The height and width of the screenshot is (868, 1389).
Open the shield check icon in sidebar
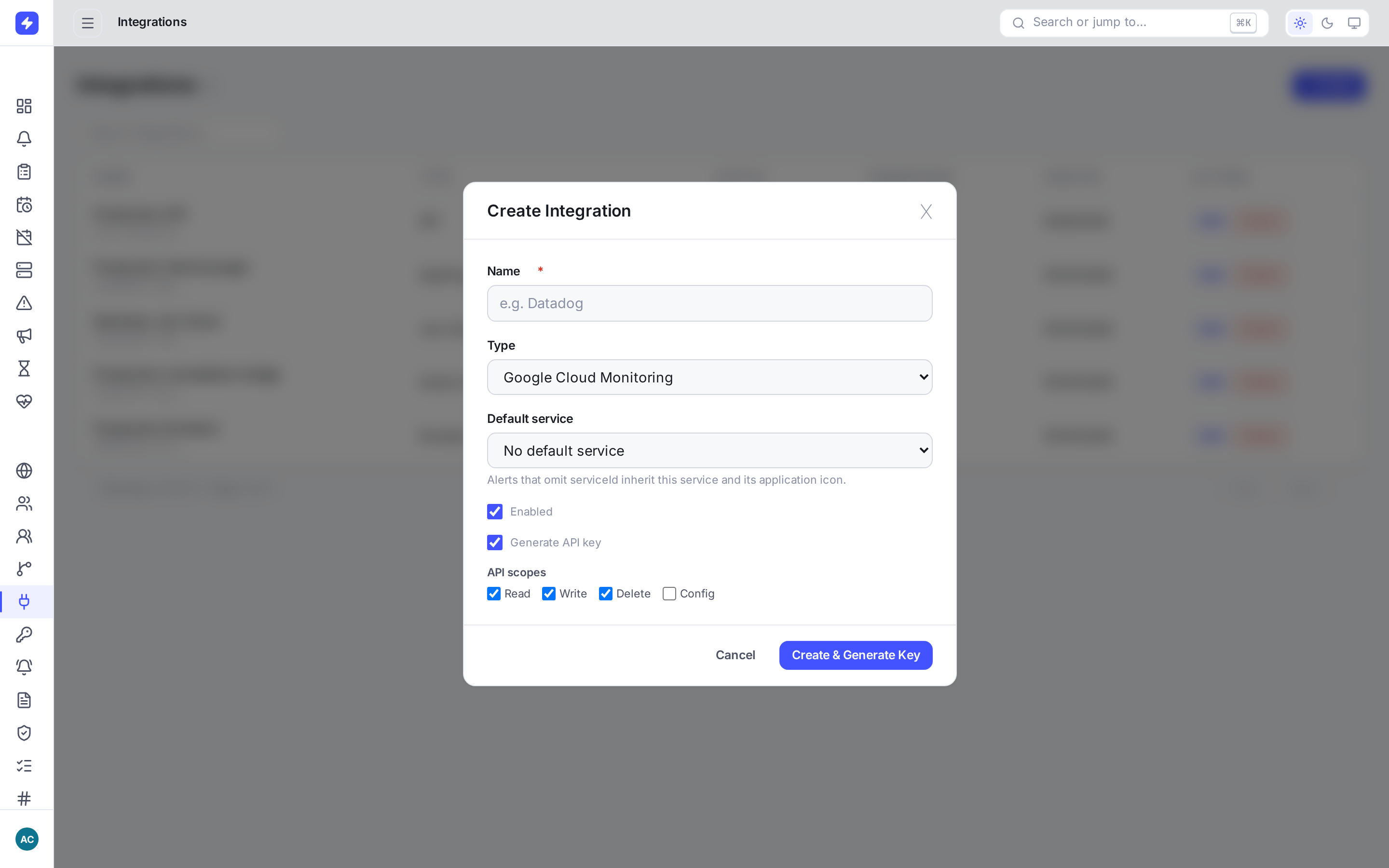tap(24, 733)
